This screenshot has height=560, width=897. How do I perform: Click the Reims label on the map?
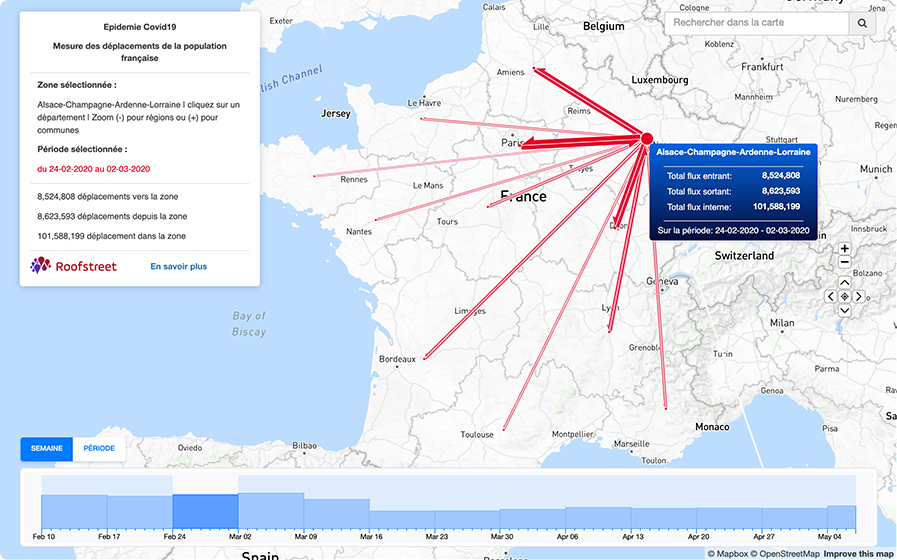pos(579,111)
